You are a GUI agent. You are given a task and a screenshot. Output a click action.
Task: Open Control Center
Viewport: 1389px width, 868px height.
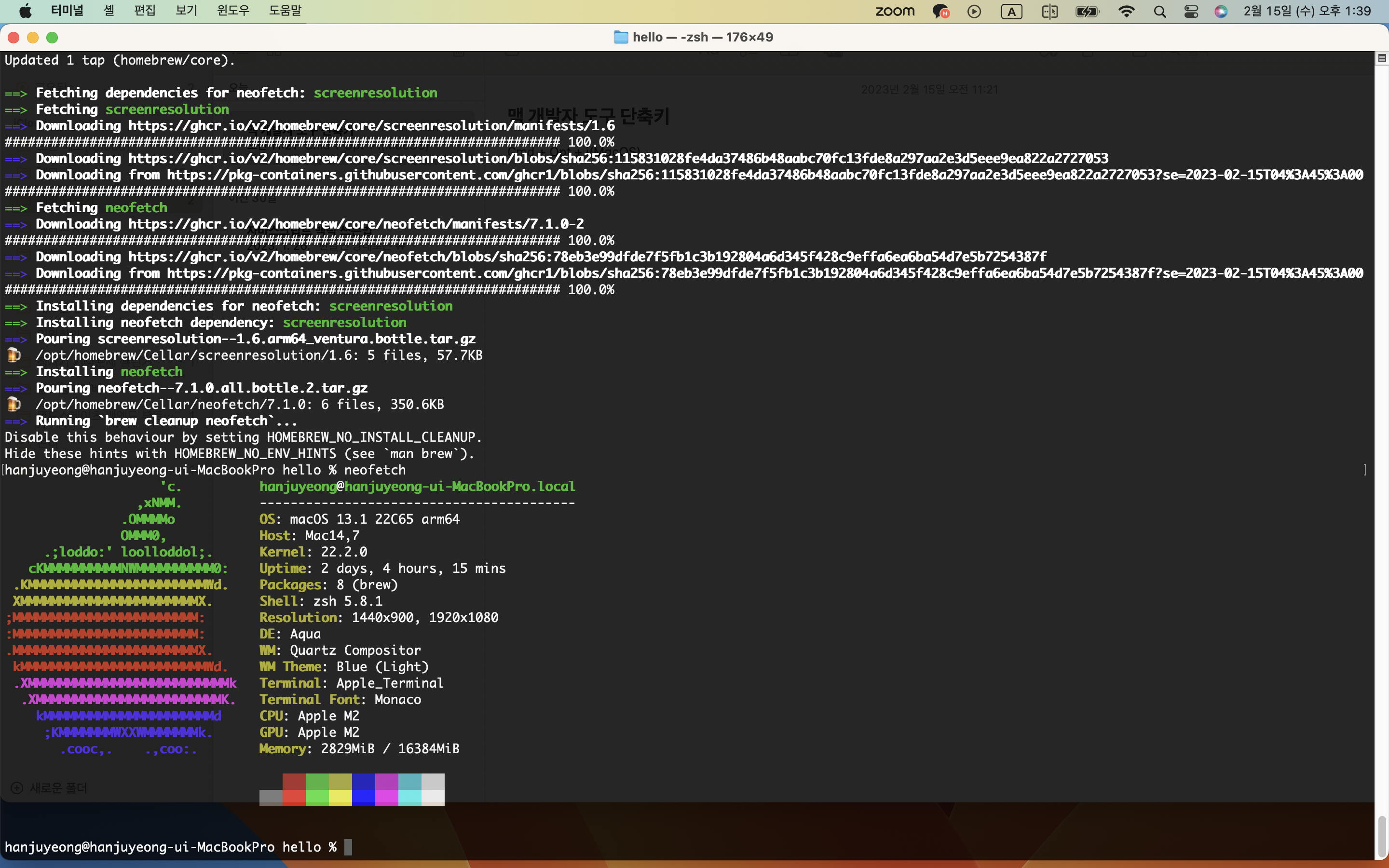[x=1191, y=11]
